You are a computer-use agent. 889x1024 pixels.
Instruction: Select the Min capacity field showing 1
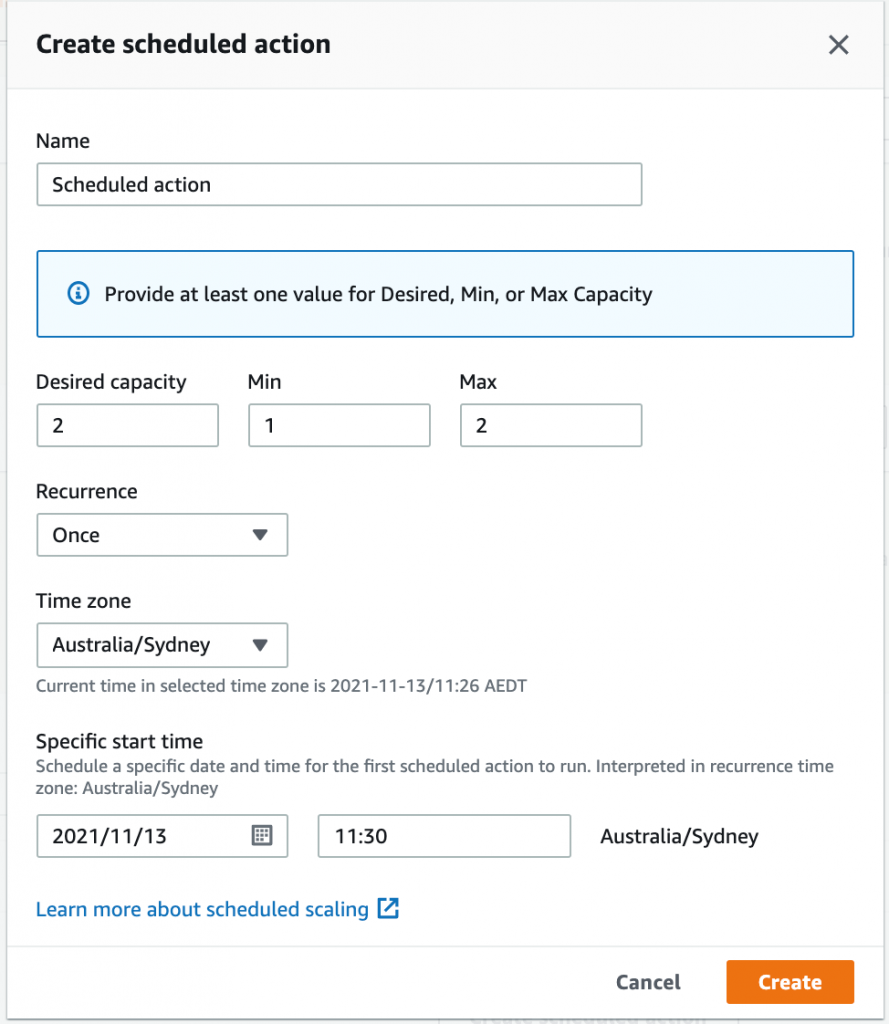pyautogui.click(x=339, y=425)
